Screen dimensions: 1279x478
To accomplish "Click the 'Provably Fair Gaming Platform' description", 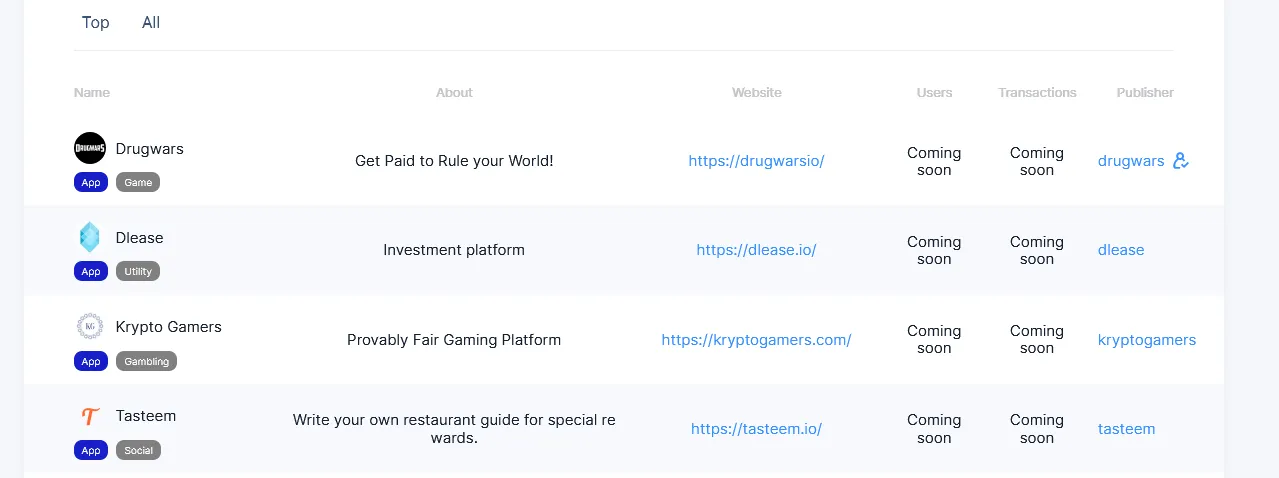I will coord(454,339).
